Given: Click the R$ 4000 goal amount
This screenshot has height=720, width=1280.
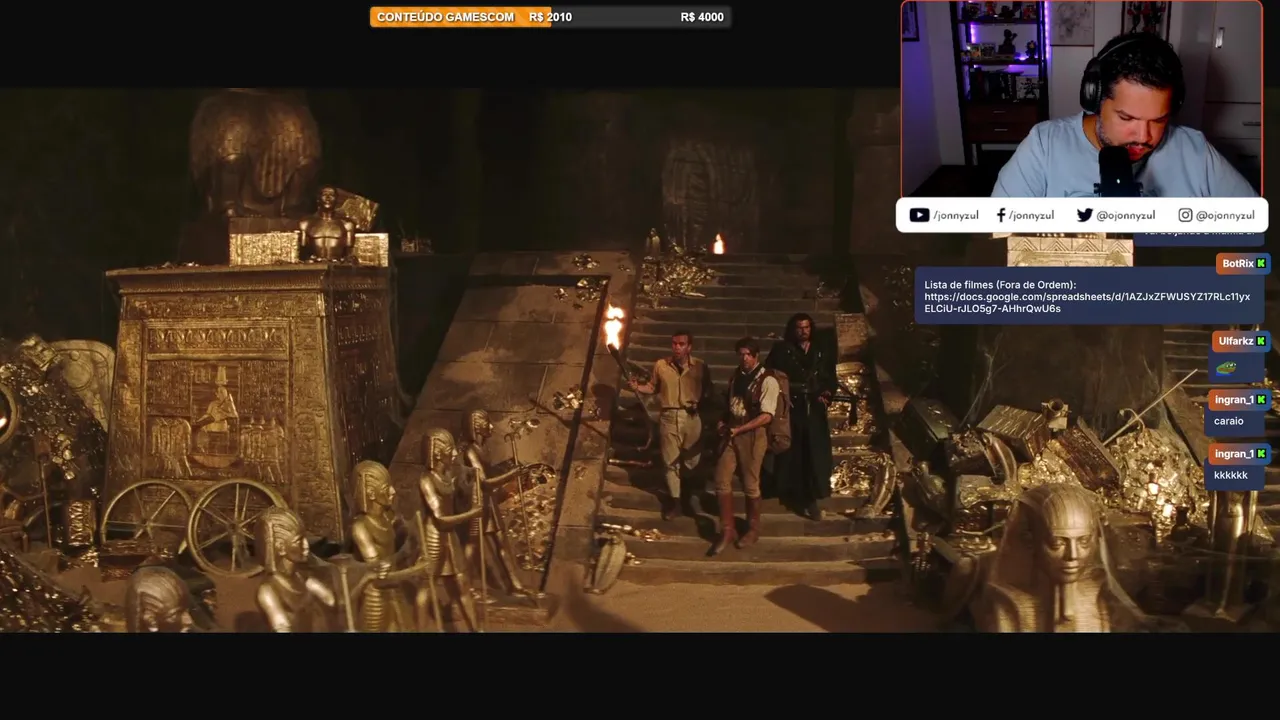Looking at the screenshot, I should coord(702,17).
